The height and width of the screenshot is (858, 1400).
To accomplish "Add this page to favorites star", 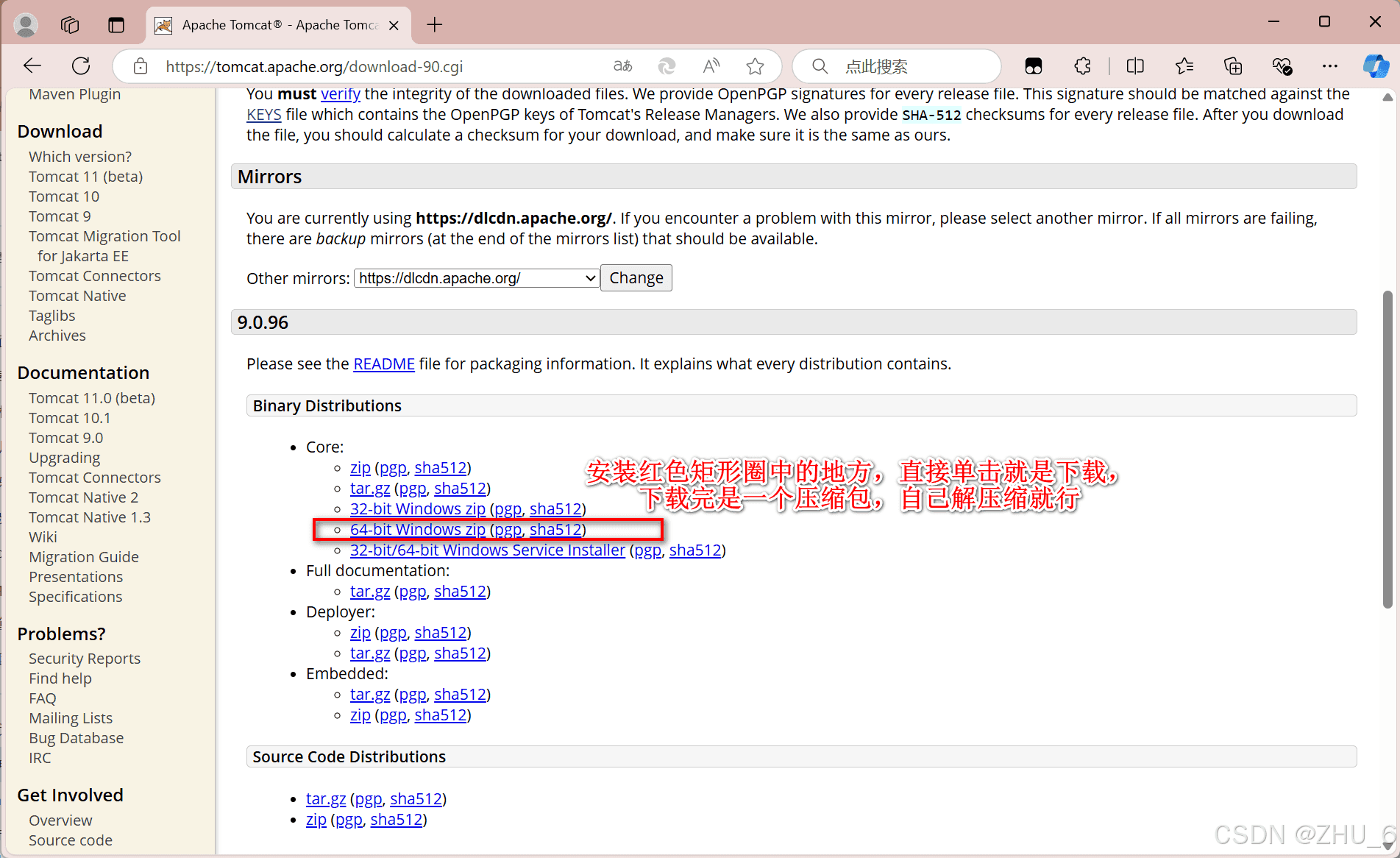I will click(755, 67).
